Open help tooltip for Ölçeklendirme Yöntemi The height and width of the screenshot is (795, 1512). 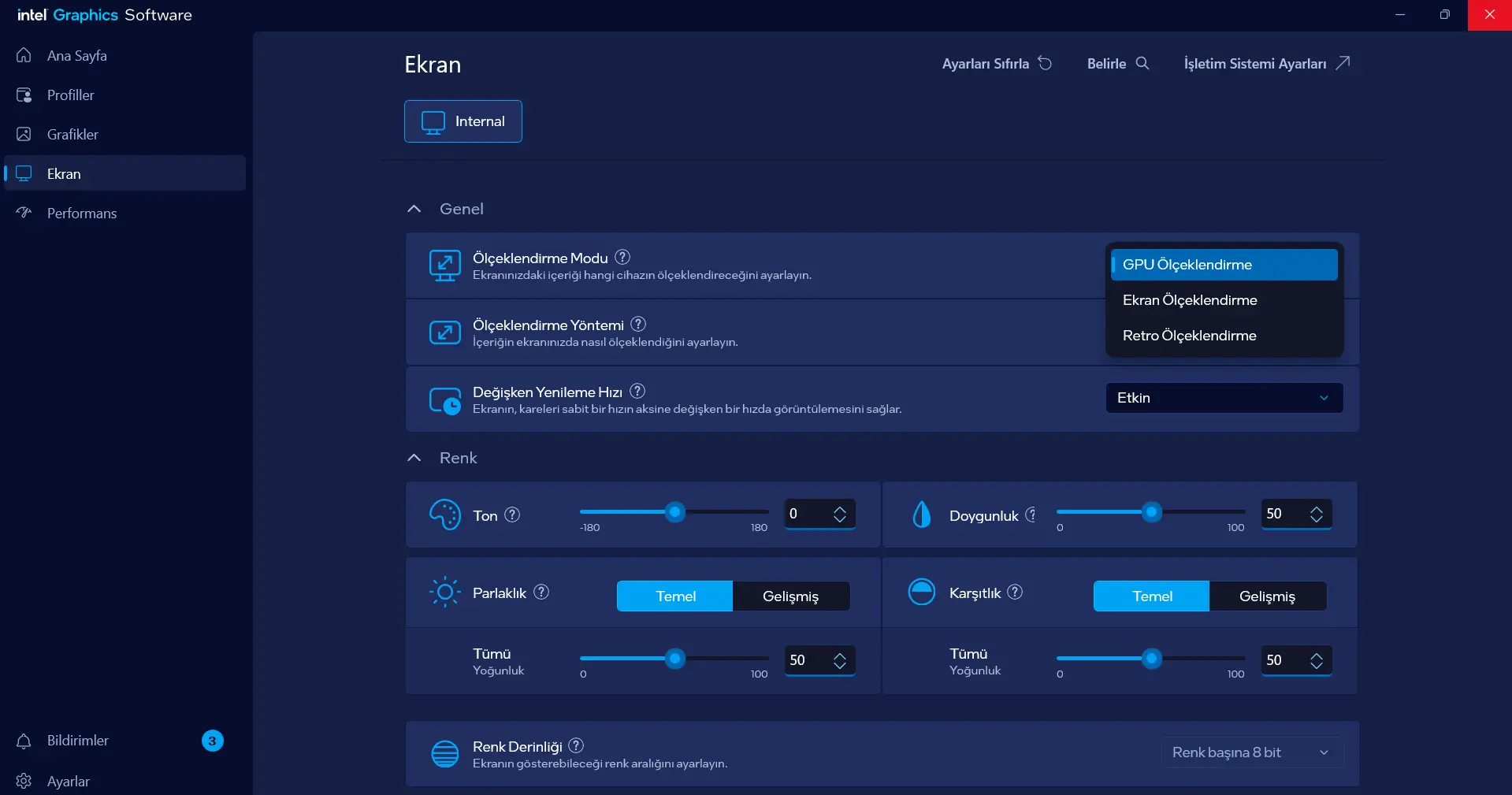tap(638, 324)
